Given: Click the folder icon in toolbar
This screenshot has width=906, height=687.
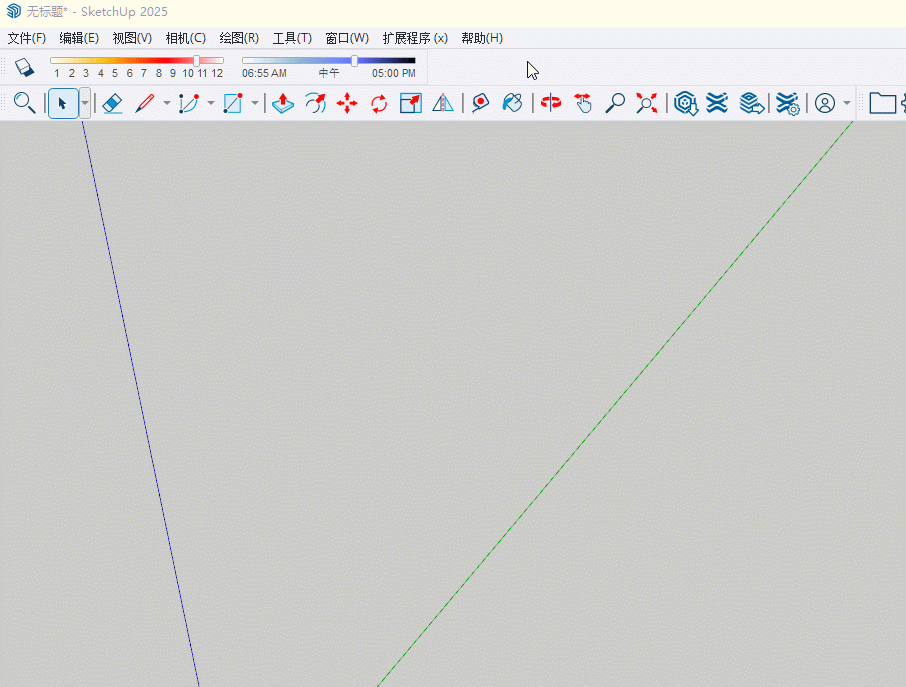Looking at the screenshot, I should pos(882,103).
